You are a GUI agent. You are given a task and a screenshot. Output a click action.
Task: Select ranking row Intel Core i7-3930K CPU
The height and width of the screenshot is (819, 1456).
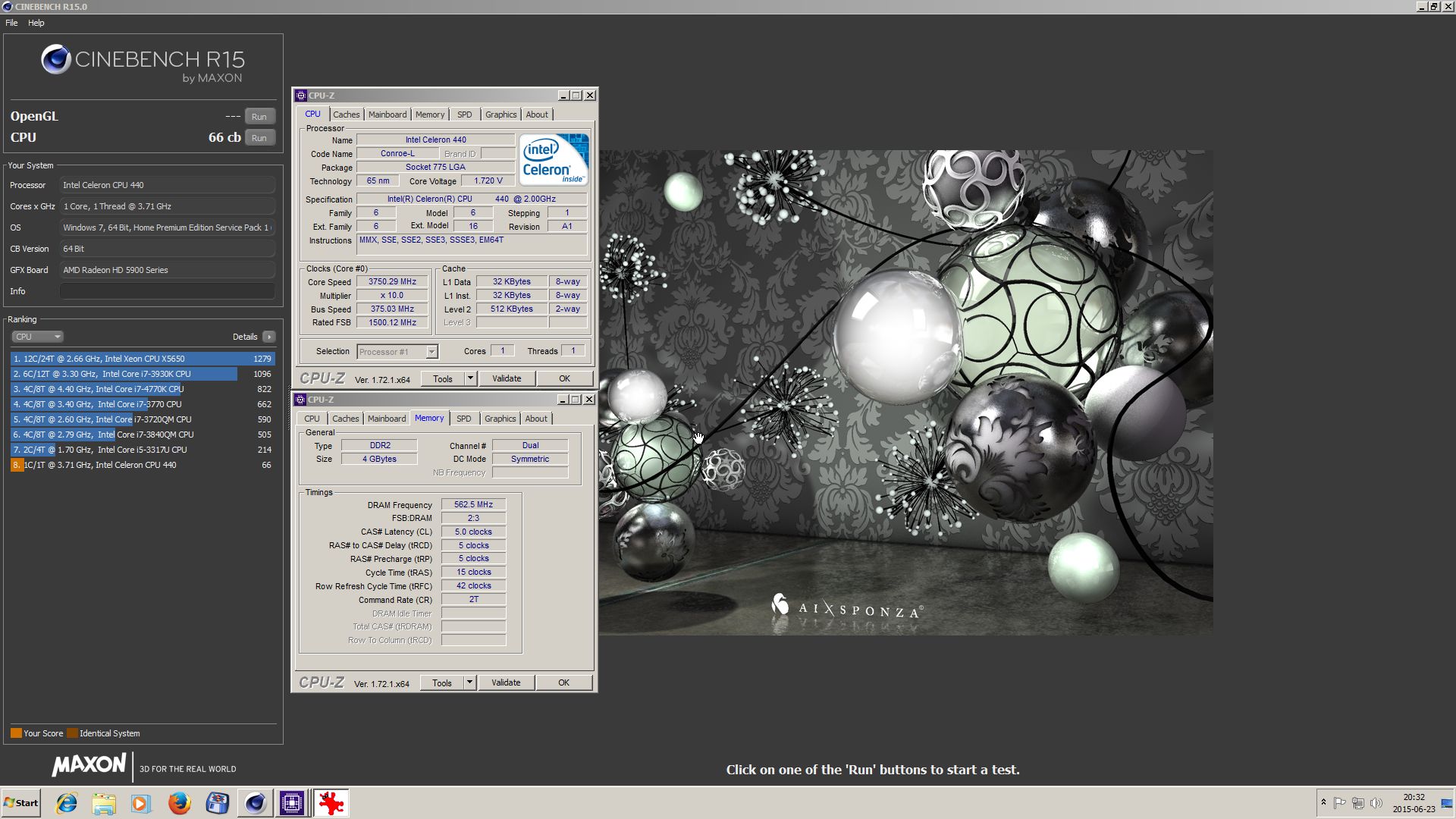[x=143, y=374]
